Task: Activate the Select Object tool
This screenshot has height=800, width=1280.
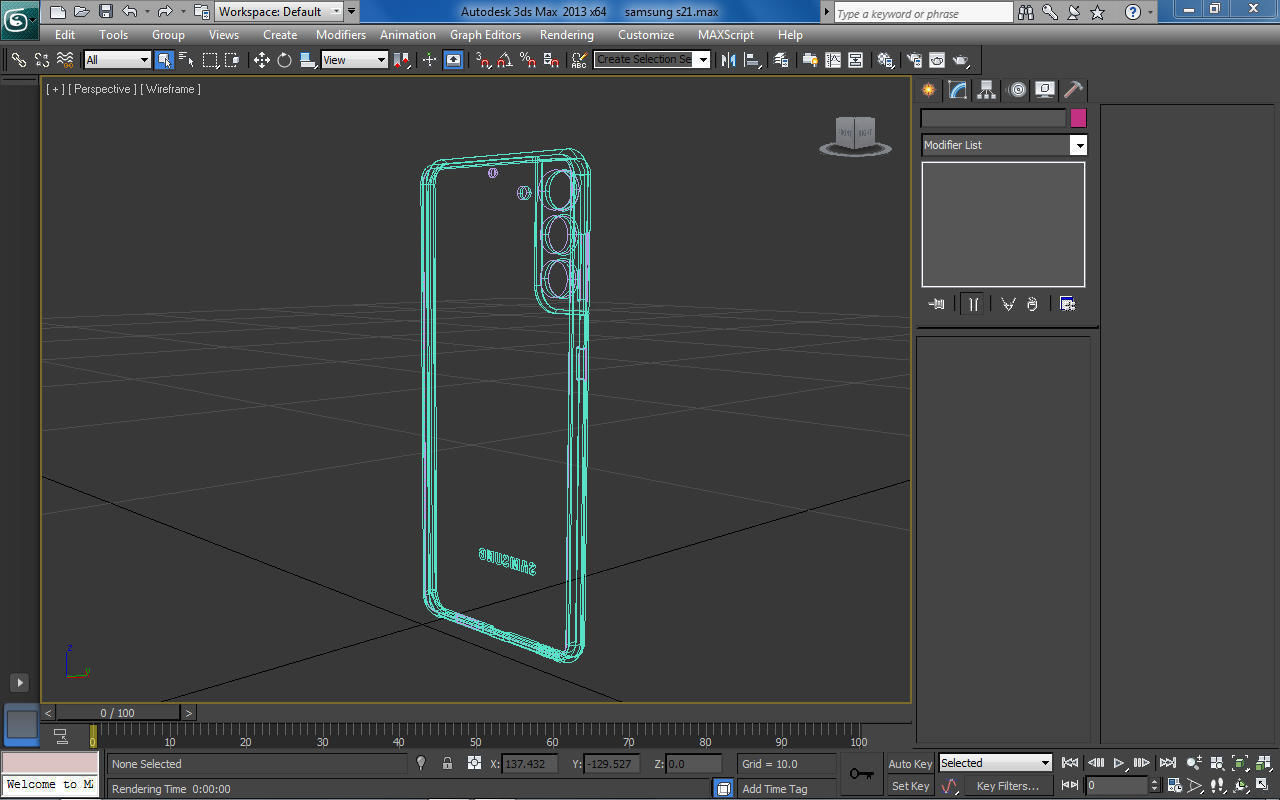Action: 164,60
